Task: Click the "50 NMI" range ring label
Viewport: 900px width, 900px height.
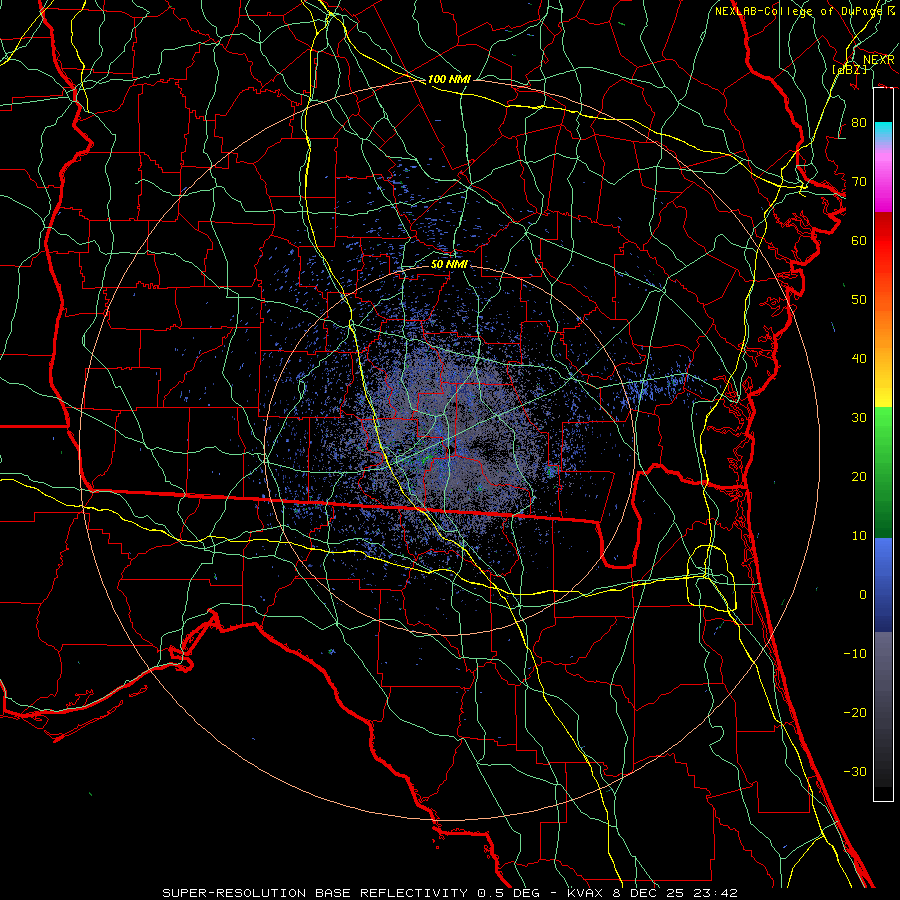Action: [x=449, y=264]
